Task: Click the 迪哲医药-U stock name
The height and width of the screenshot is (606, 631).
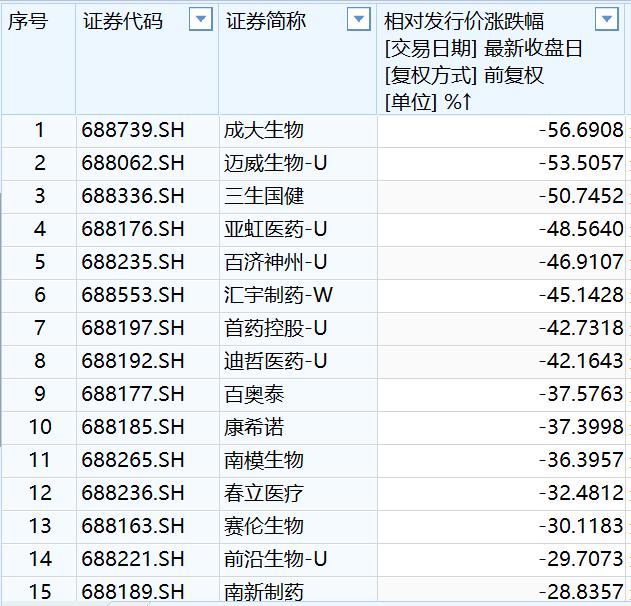Action: pyautogui.click(x=276, y=361)
